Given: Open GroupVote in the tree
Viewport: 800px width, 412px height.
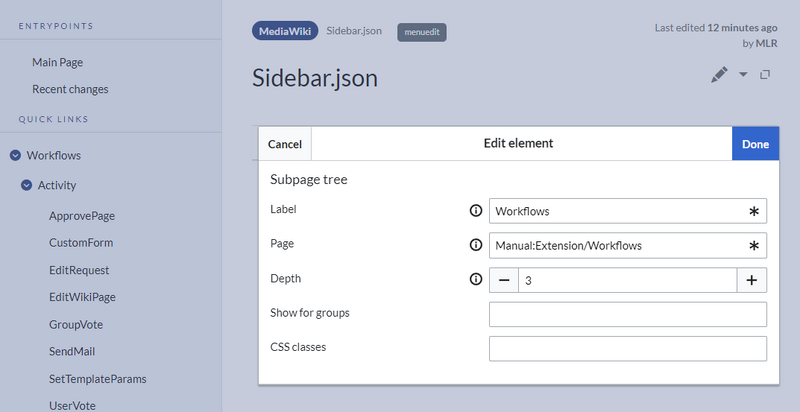Looking at the screenshot, I should (x=76, y=325).
